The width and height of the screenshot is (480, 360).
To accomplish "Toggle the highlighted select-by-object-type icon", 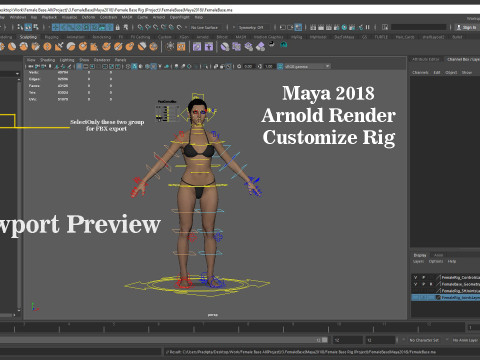I will tap(28, 27).
